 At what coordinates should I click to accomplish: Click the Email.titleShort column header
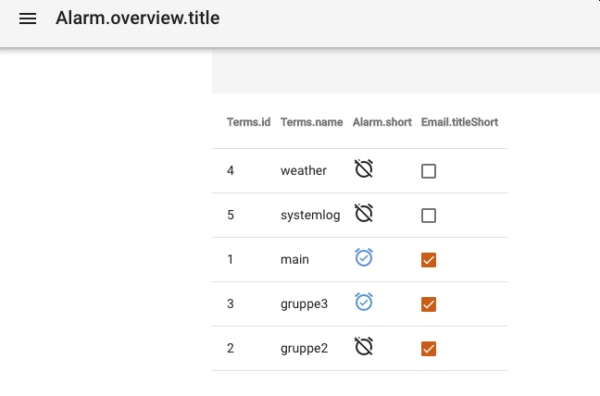459,122
